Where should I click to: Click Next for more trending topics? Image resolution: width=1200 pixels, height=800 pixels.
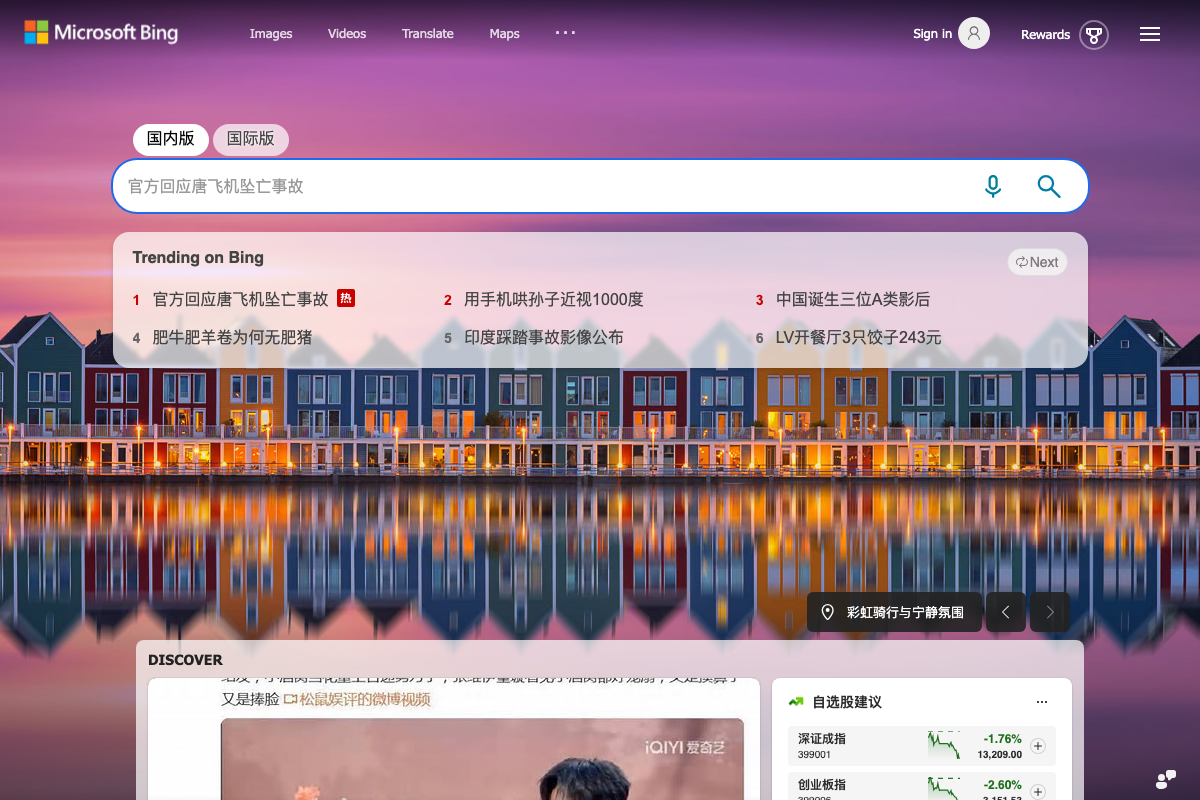point(1037,262)
